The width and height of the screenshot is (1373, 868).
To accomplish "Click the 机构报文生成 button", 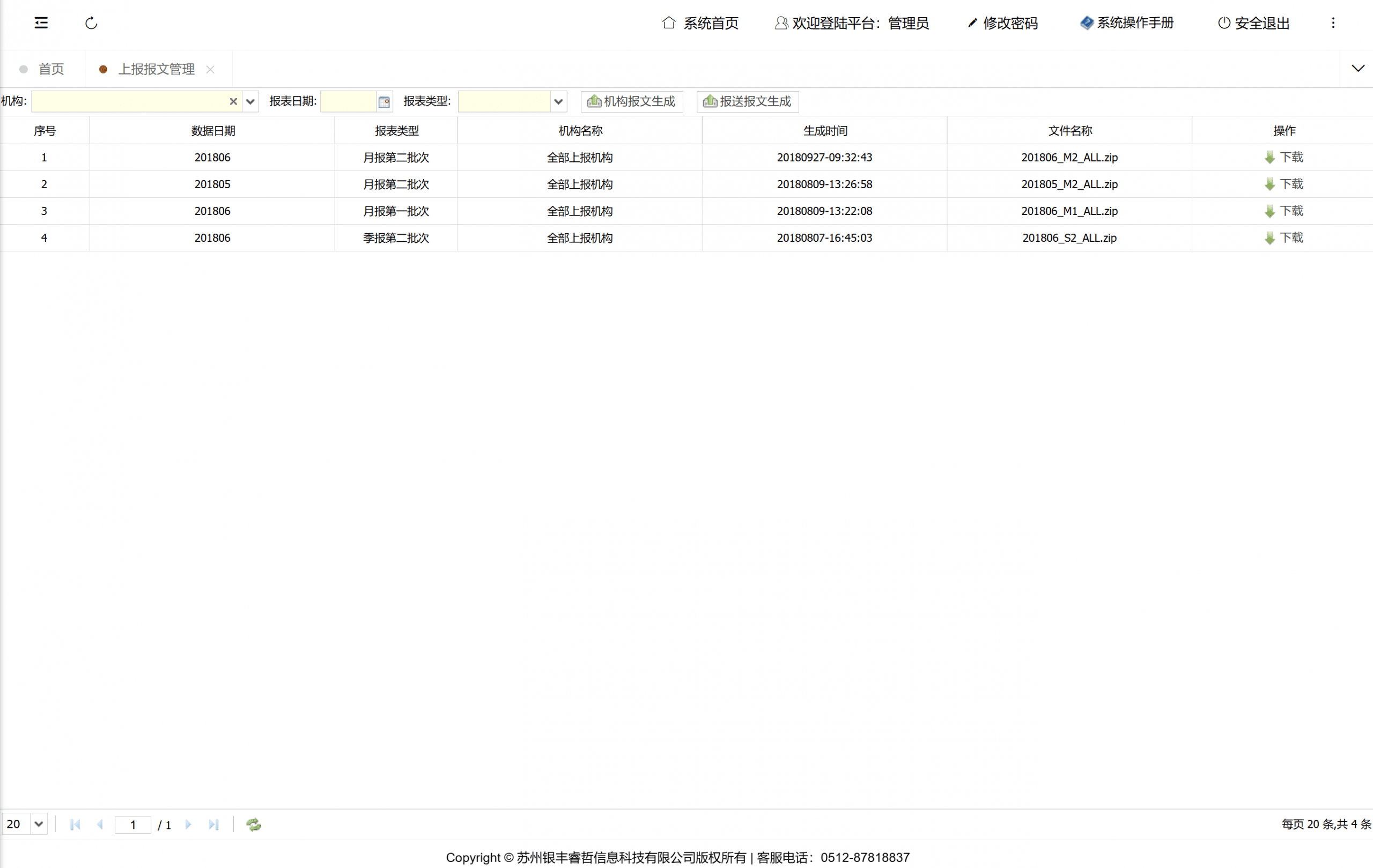I will [631, 101].
